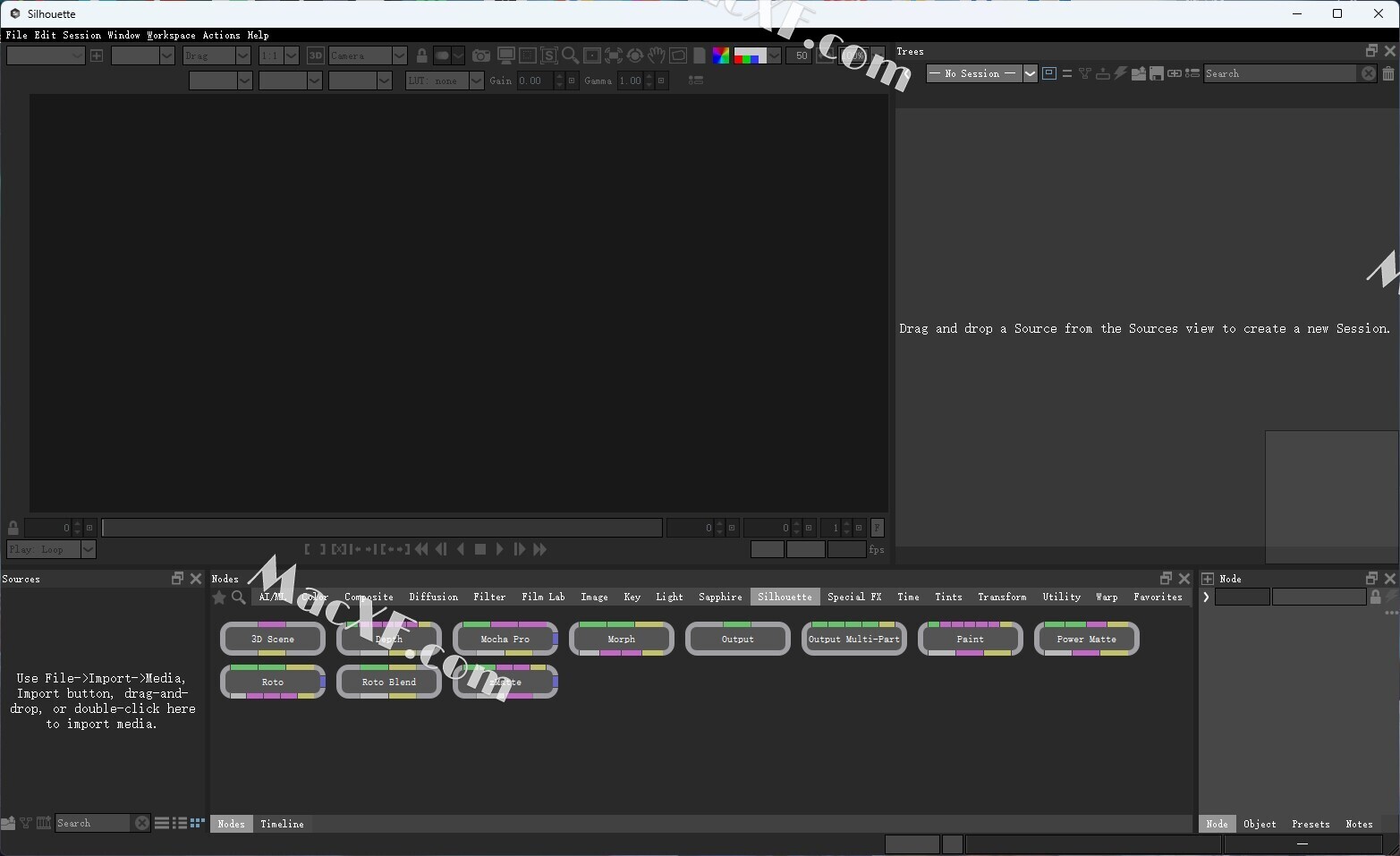This screenshot has width=1400, height=856.
Task: Open the Actions menu
Action: coord(221,35)
